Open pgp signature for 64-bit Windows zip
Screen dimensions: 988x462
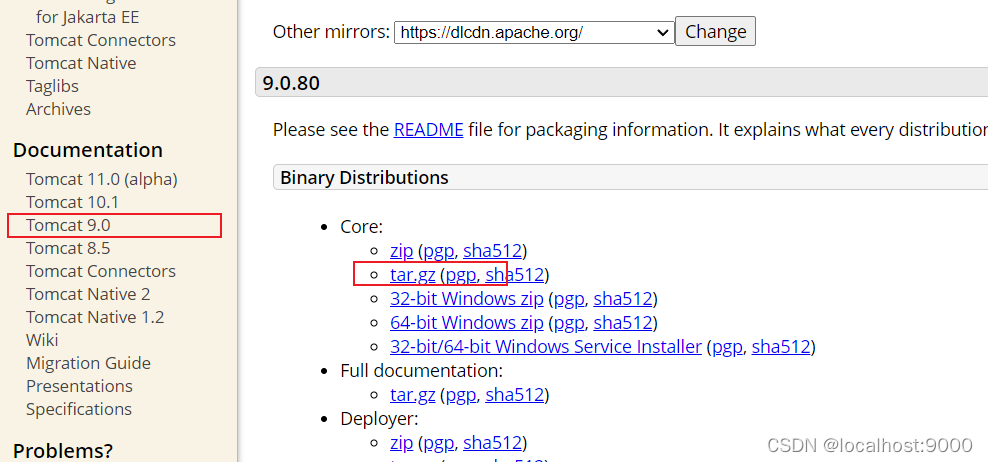point(570,323)
